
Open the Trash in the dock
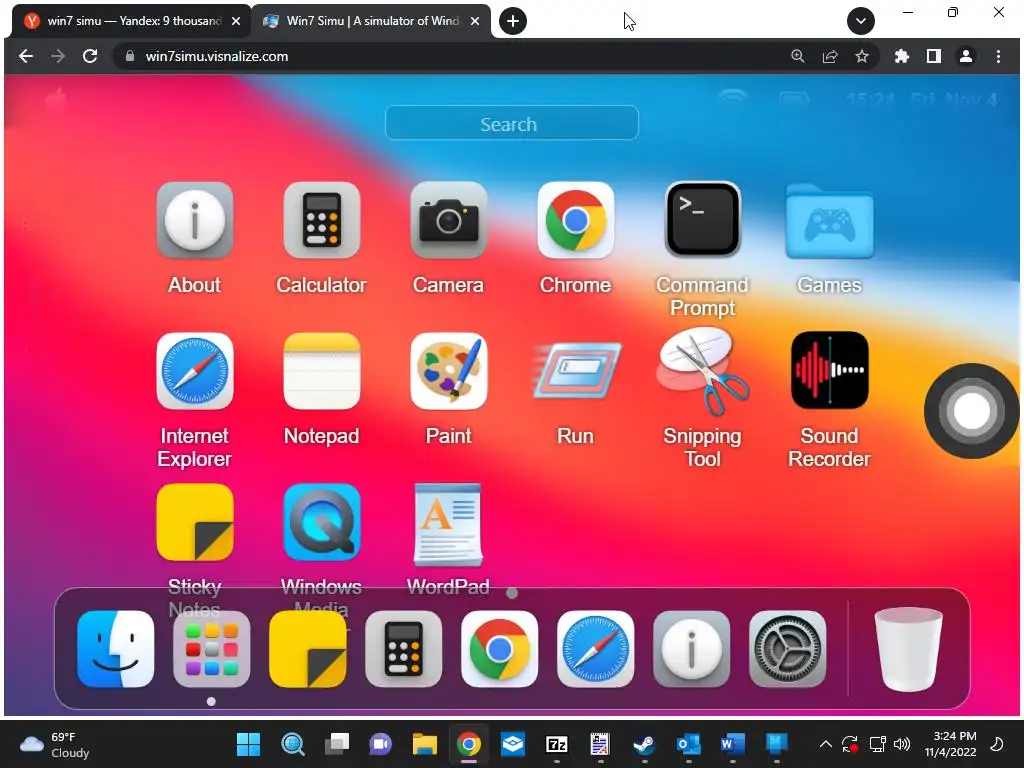click(x=908, y=649)
